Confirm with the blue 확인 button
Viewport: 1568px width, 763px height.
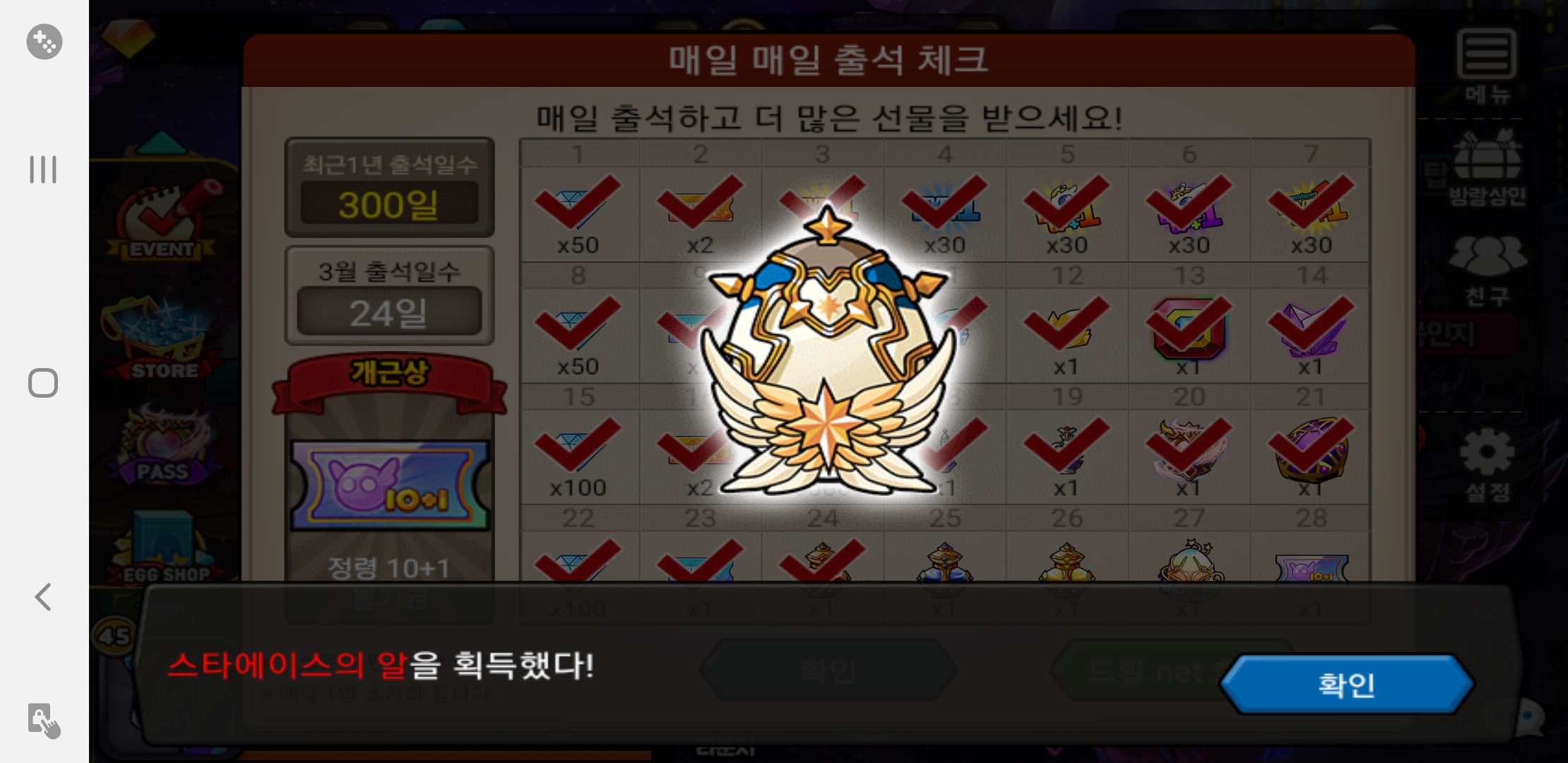[x=1346, y=684]
